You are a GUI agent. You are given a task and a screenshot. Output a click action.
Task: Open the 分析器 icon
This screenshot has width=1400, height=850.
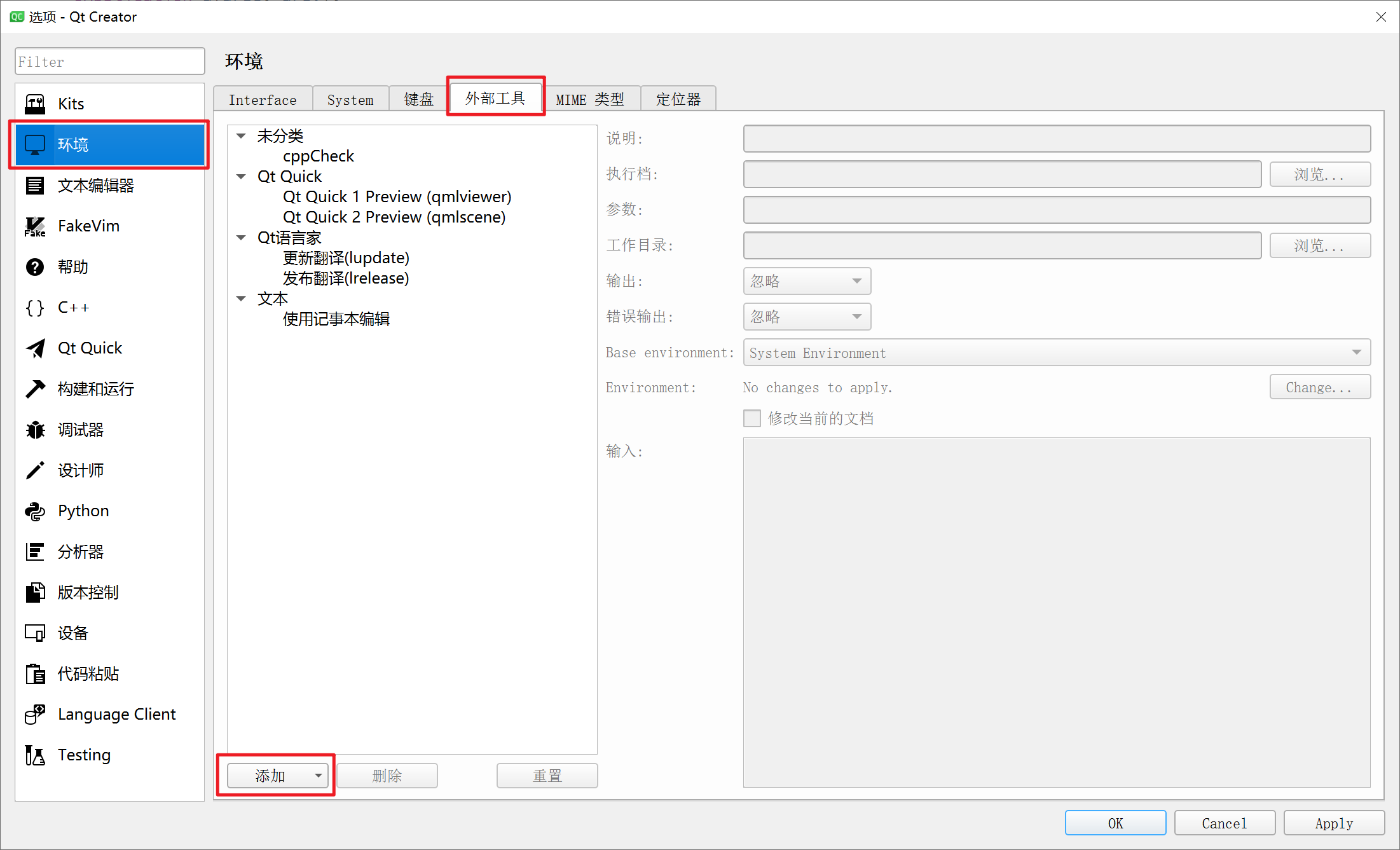(35, 552)
